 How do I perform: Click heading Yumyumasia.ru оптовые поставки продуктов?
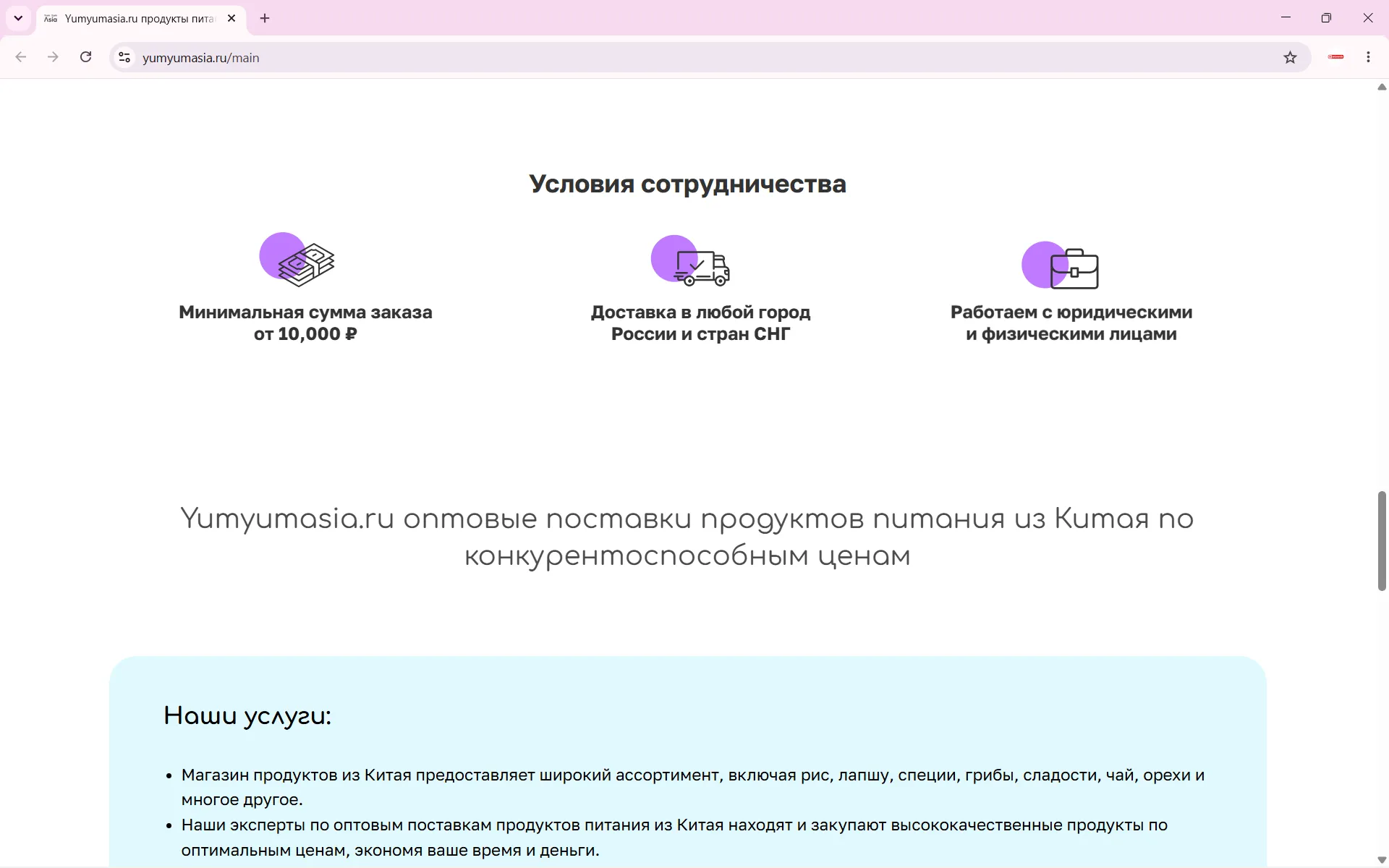click(x=687, y=537)
